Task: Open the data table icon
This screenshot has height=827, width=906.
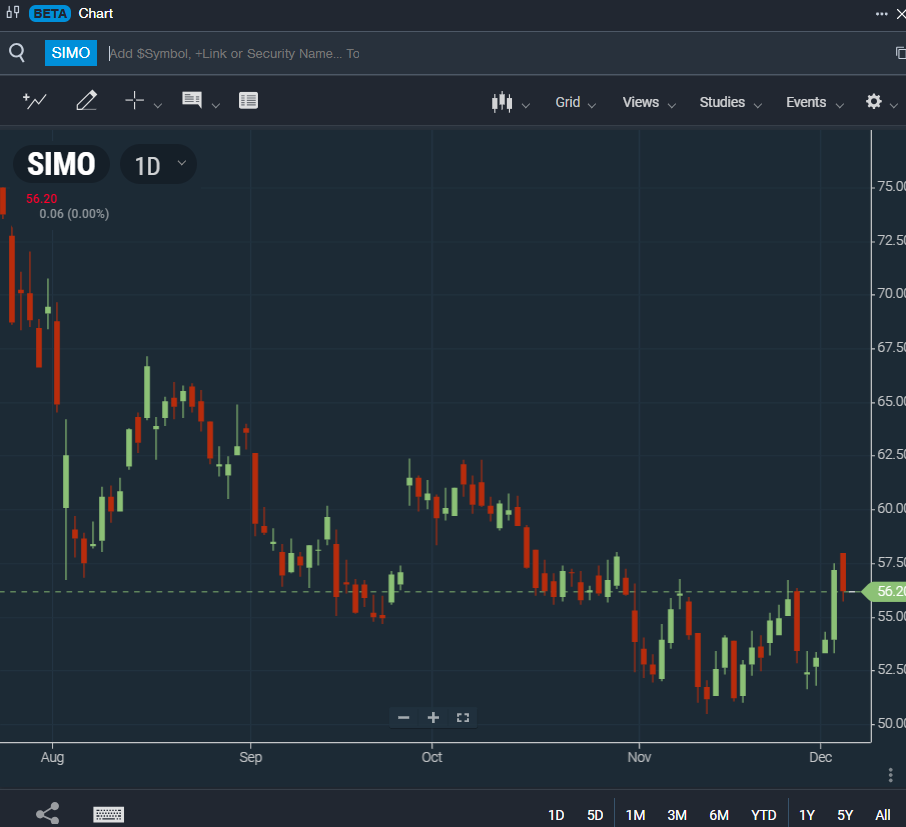Action: [248, 101]
